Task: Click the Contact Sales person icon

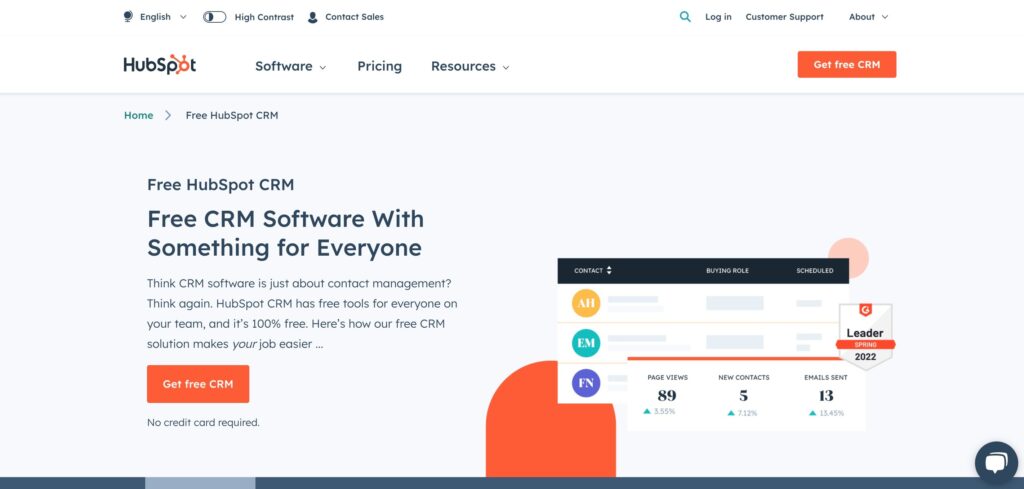Action: coord(313,17)
